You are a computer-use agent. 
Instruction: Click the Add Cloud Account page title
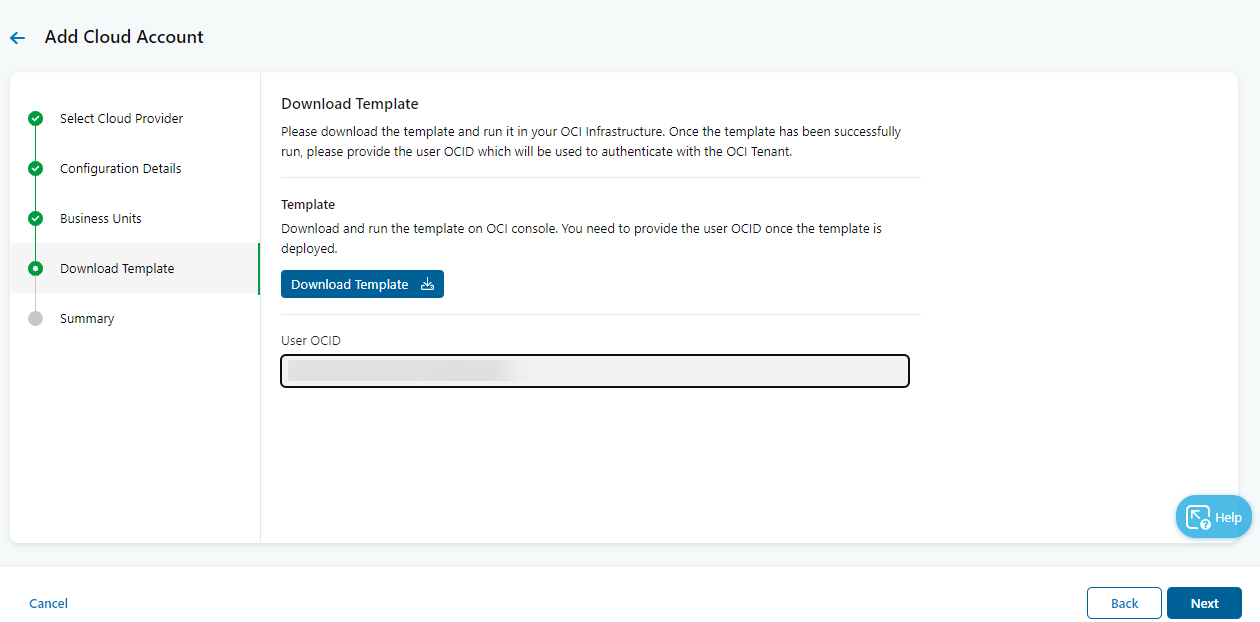click(124, 37)
